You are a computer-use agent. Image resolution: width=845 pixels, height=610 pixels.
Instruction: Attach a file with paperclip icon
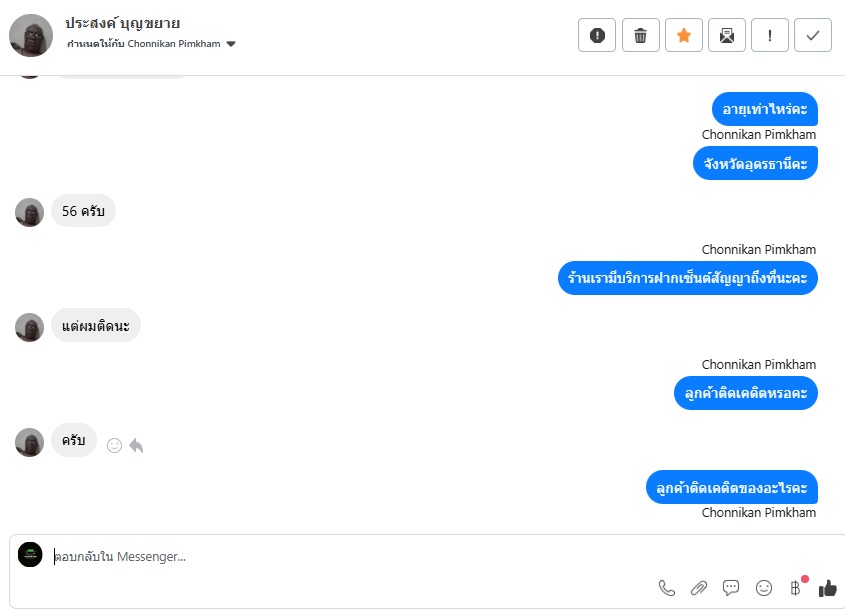pos(698,588)
